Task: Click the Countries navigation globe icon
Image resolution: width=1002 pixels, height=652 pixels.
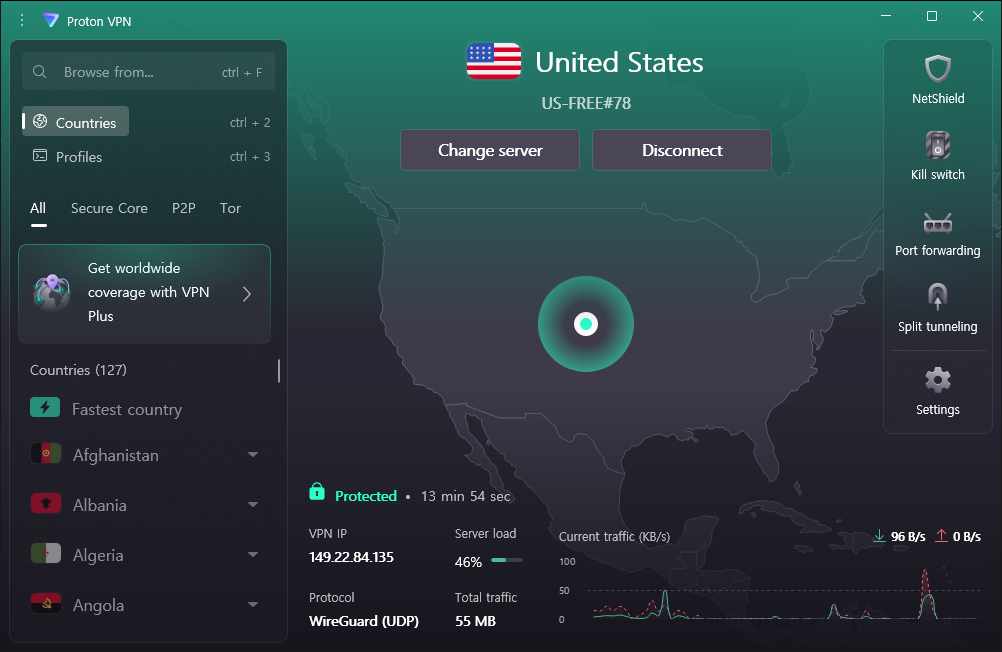Action: point(40,121)
